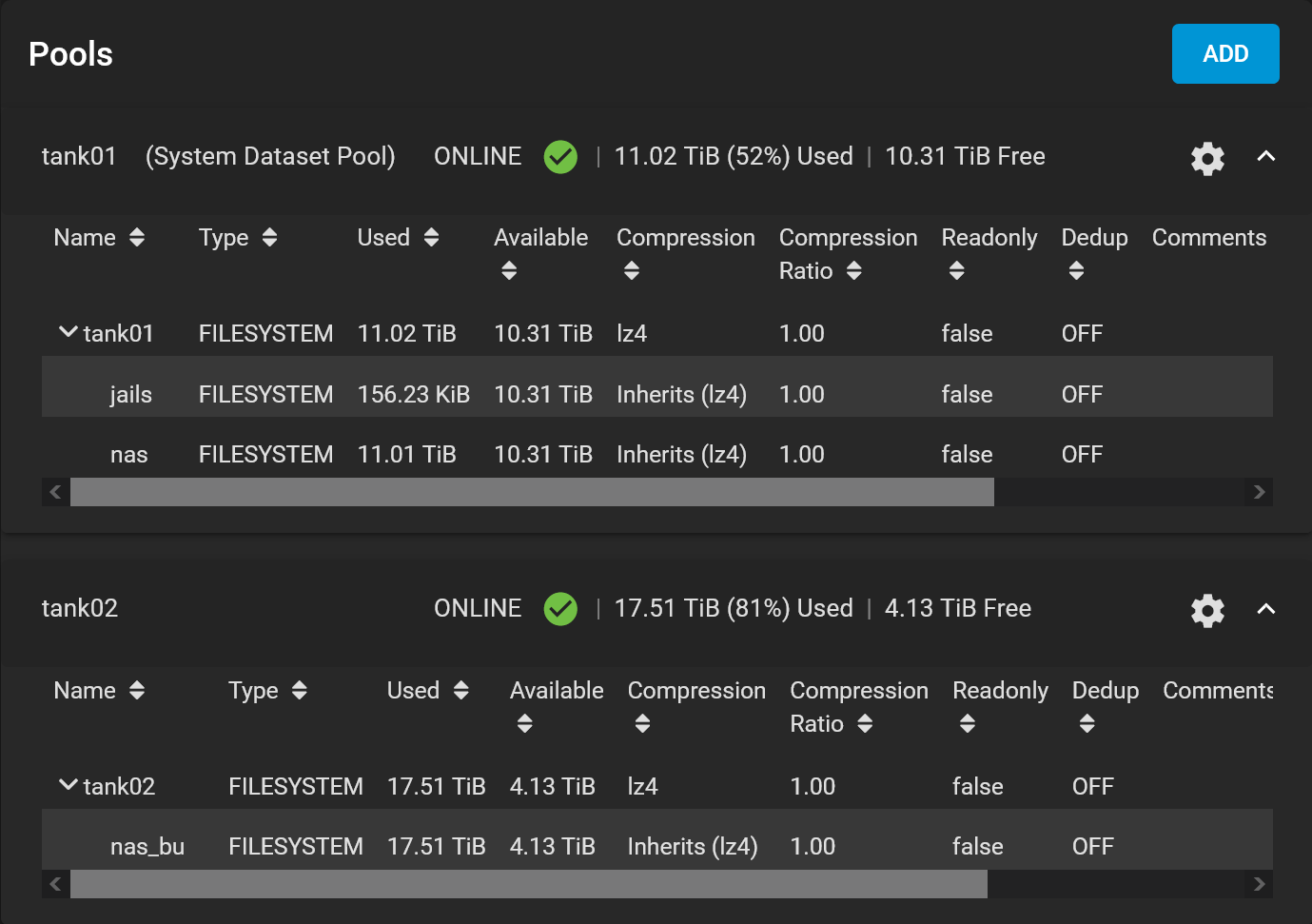Image resolution: width=1312 pixels, height=924 pixels.
Task: Click the tank02 ONLINE green check icon
Action: pyautogui.click(x=560, y=609)
